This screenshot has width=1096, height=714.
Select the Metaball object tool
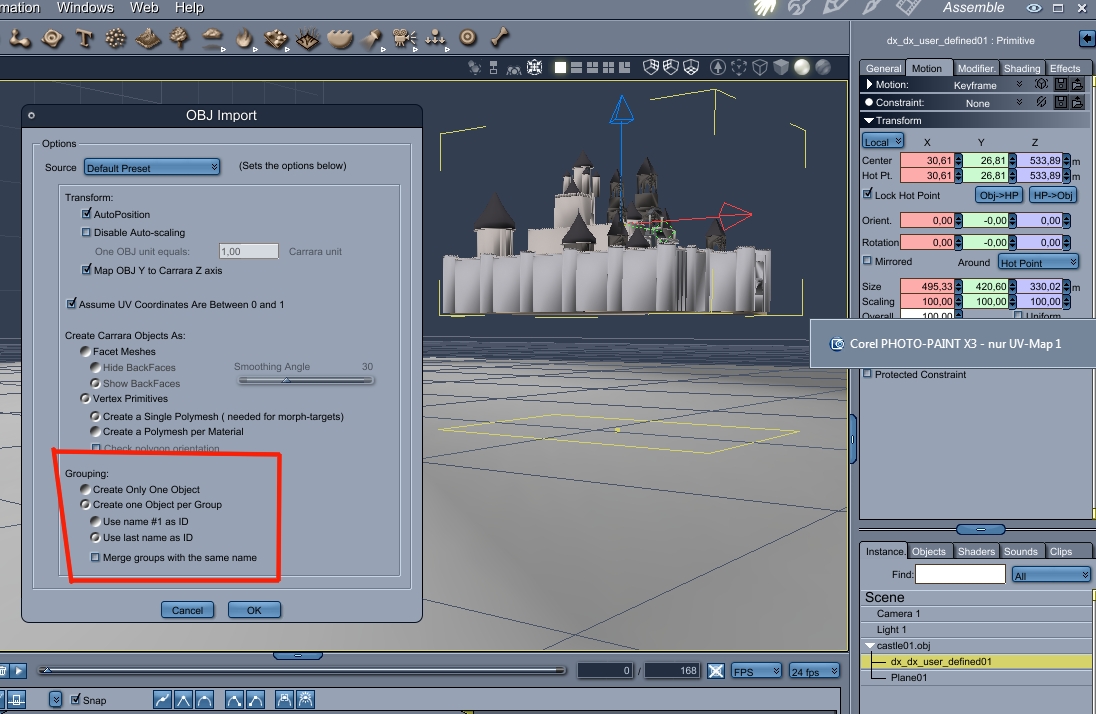tap(20, 38)
